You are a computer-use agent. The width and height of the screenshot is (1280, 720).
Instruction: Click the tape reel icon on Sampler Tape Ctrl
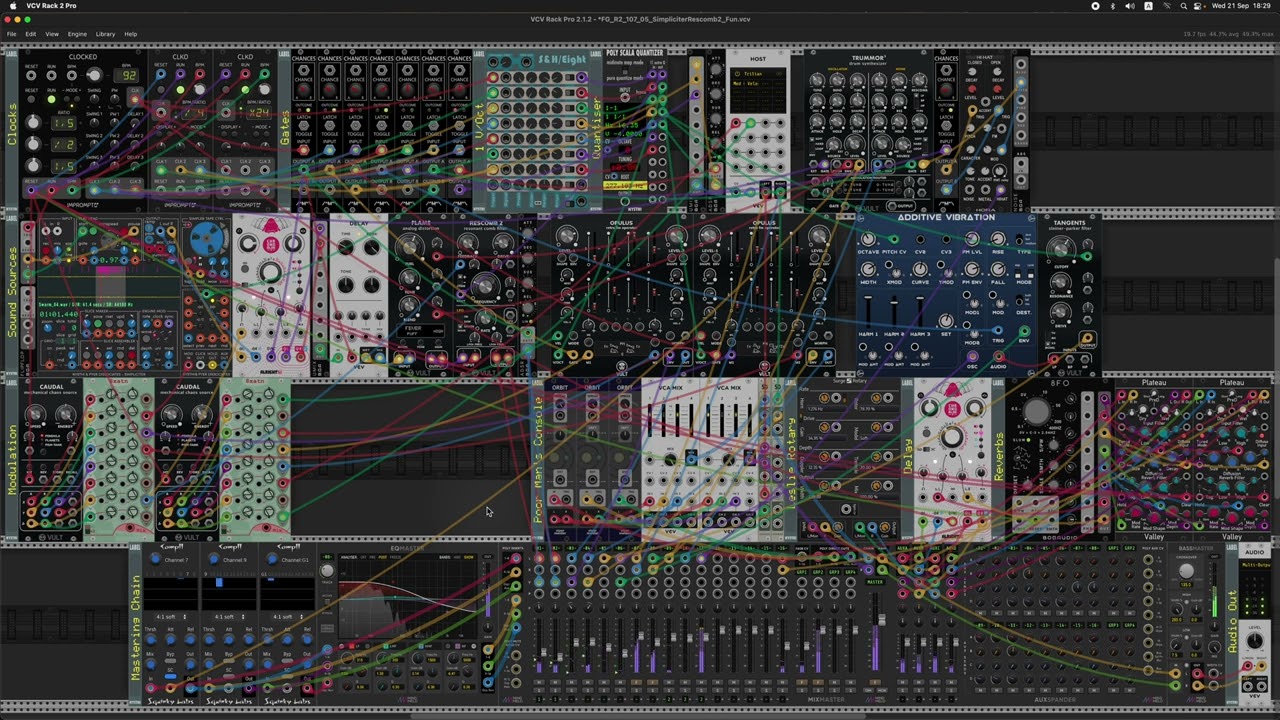tap(209, 240)
